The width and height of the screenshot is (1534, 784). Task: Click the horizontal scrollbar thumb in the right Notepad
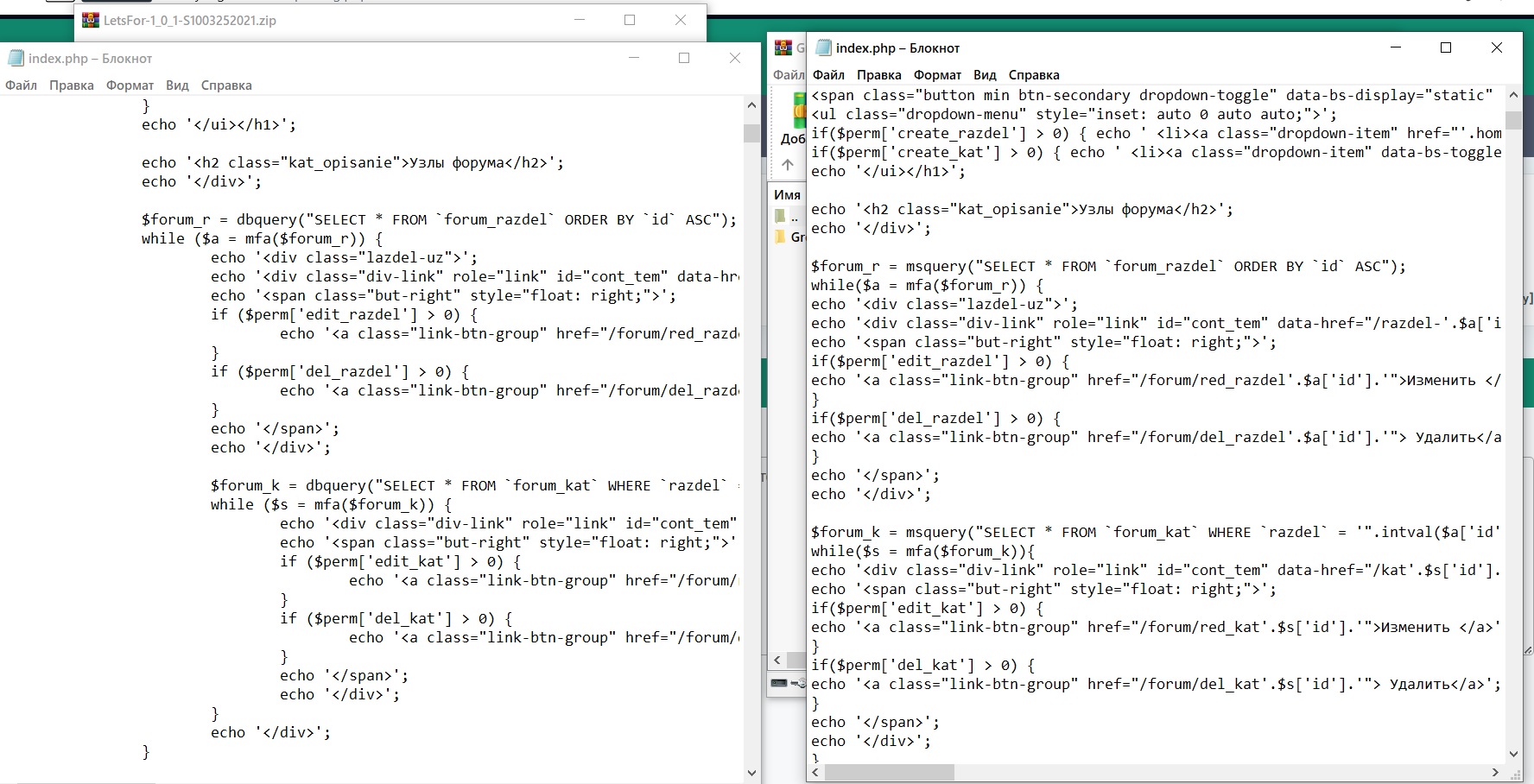click(x=890, y=772)
